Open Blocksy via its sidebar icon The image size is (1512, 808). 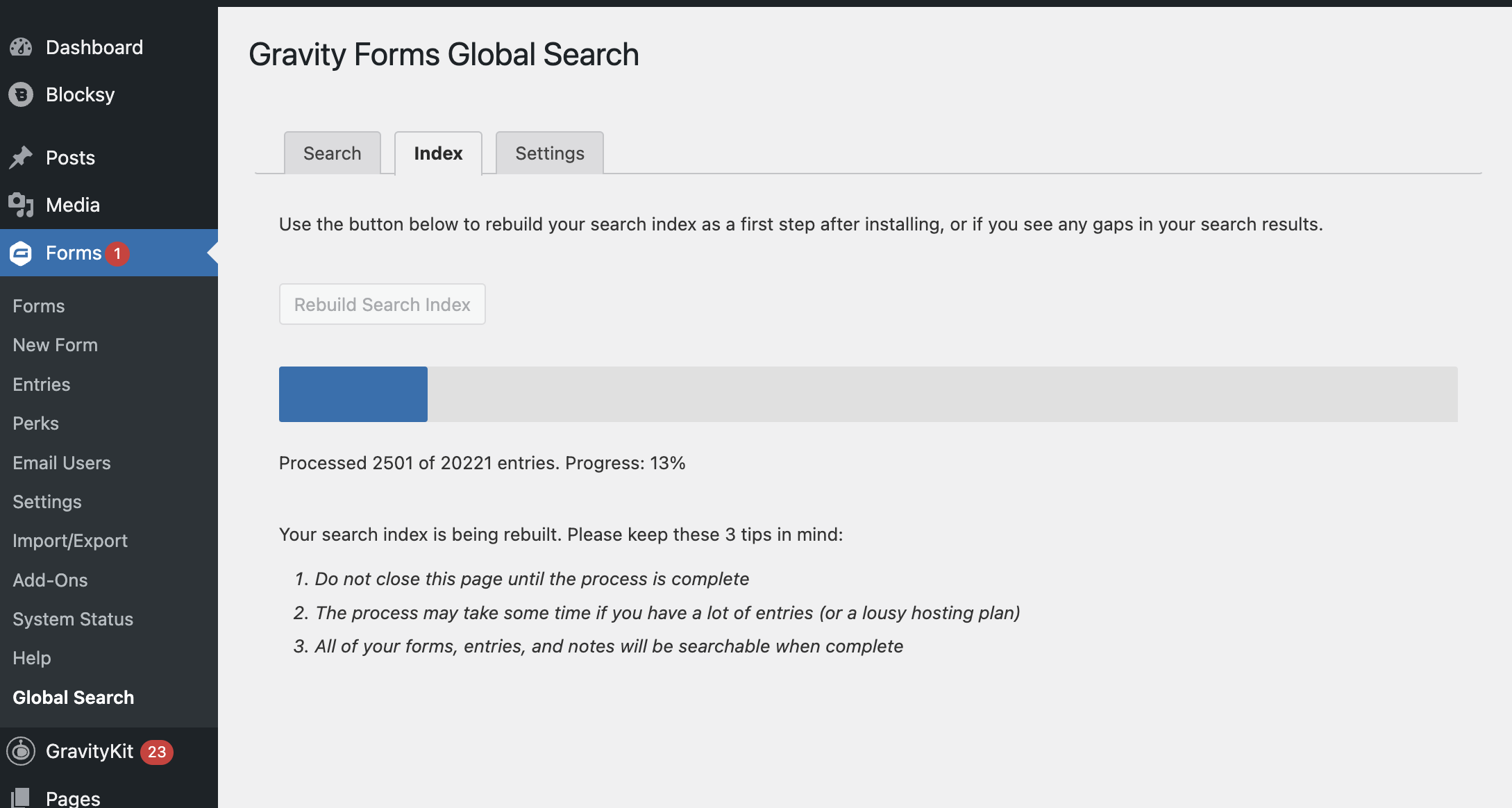[20, 94]
